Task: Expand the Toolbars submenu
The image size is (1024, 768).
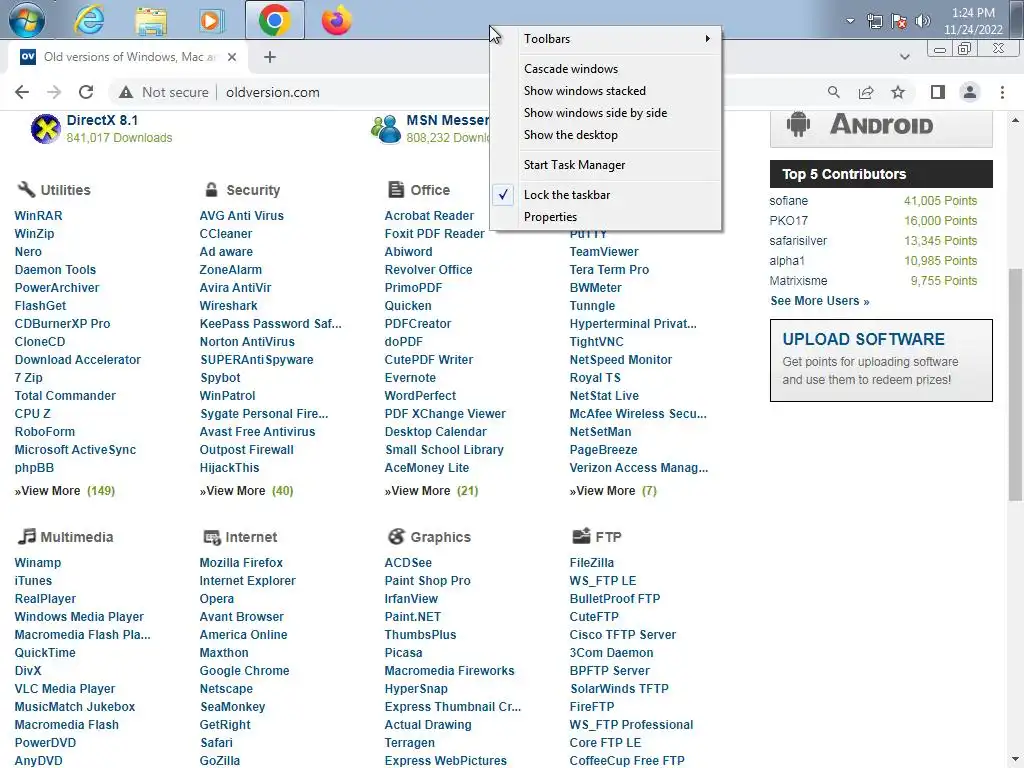Action: [x=606, y=39]
